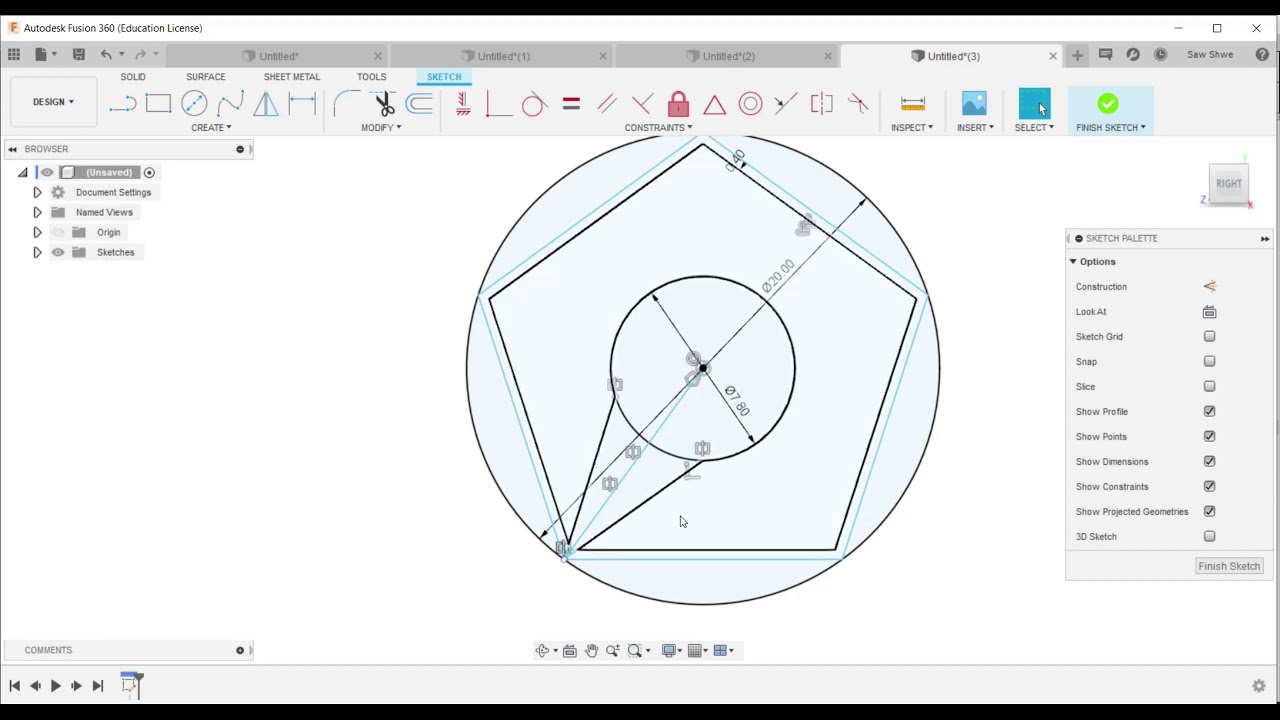1280x720 pixels.
Task: Switch to the SOLID tab
Action: pyautogui.click(x=133, y=77)
